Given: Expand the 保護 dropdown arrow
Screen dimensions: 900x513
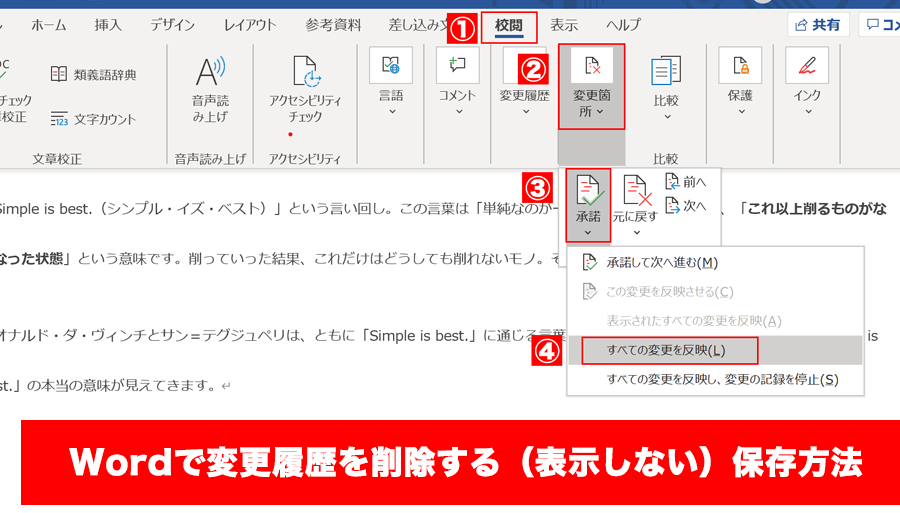Looking at the screenshot, I should pos(741,112).
